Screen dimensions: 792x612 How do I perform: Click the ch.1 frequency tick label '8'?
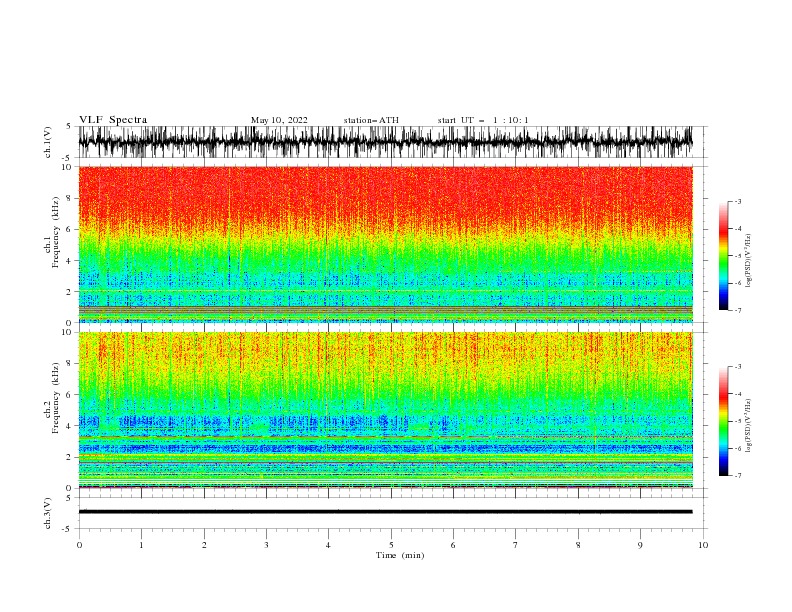point(69,198)
